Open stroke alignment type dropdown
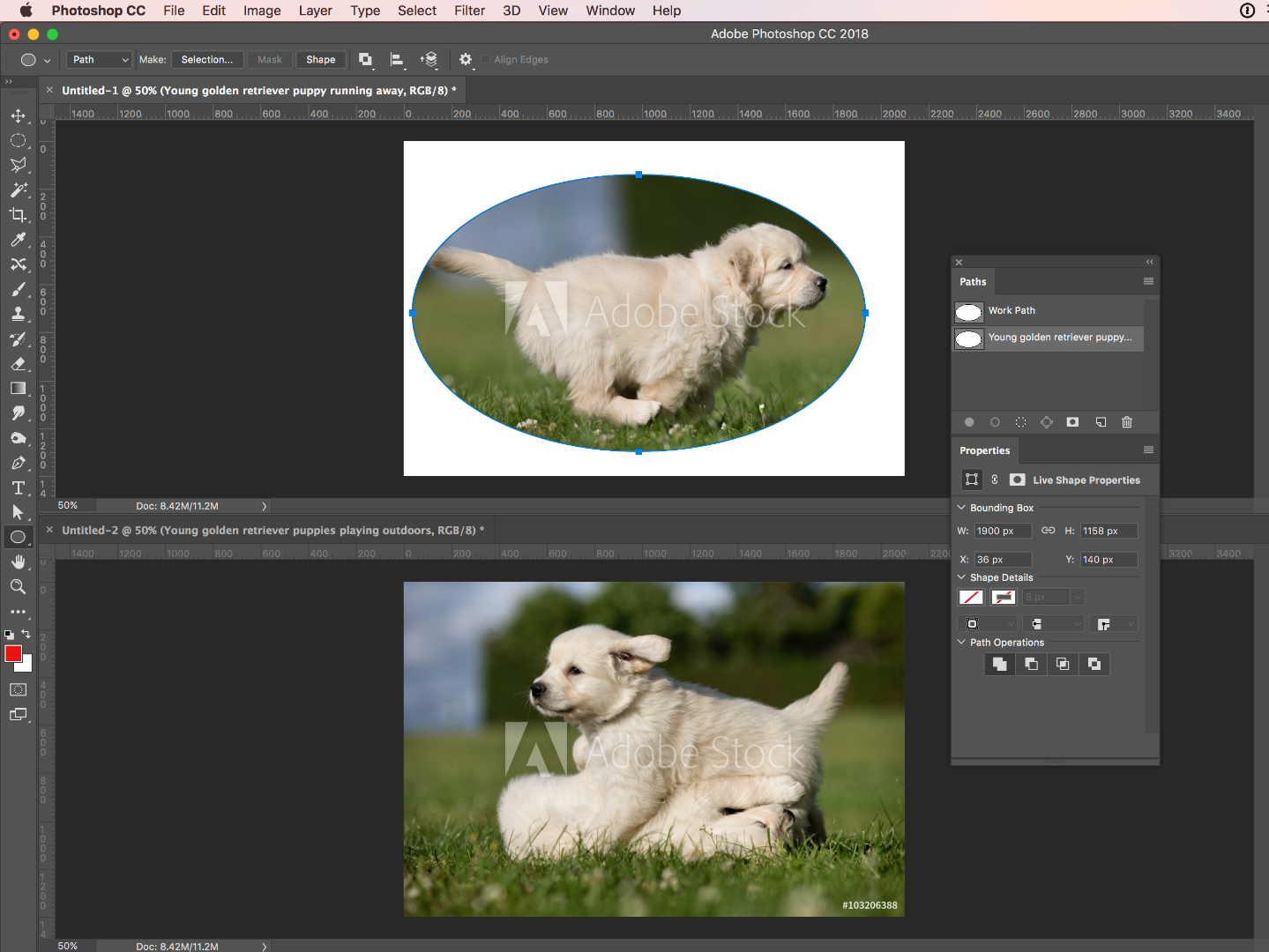Image resolution: width=1269 pixels, height=952 pixels. 988,624
